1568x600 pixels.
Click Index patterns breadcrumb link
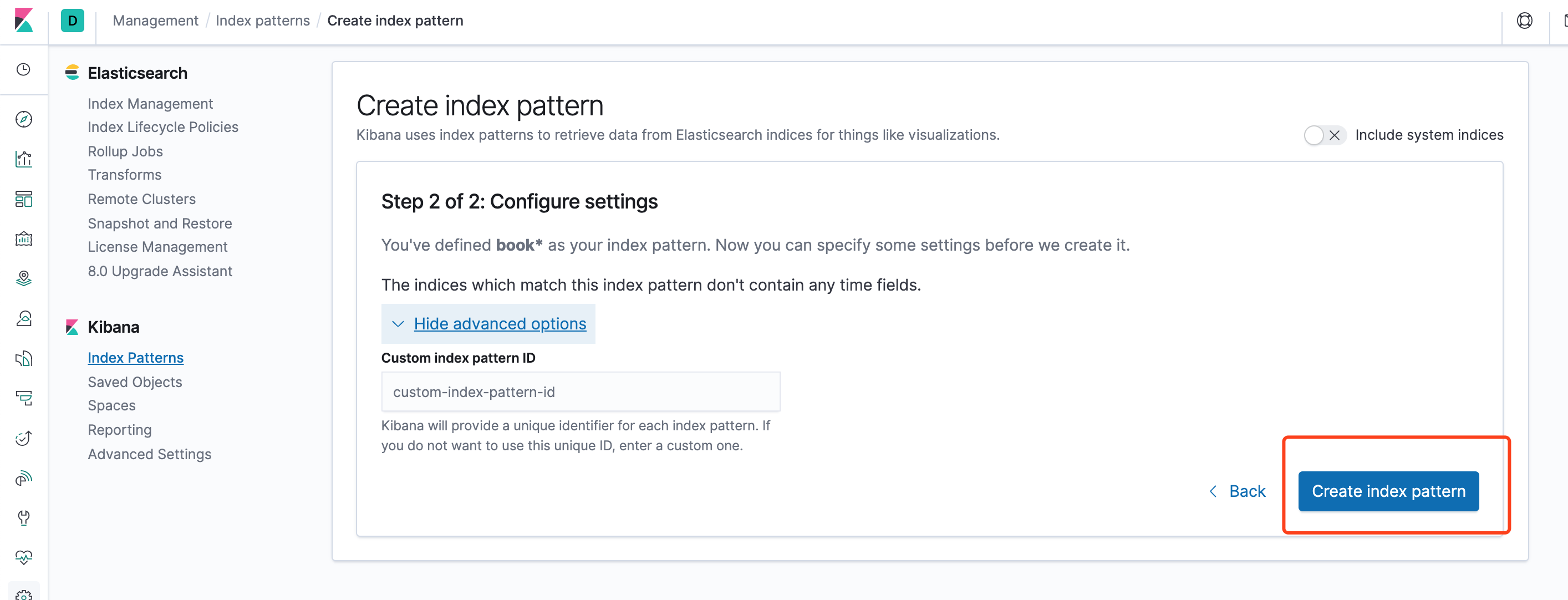(262, 21)
